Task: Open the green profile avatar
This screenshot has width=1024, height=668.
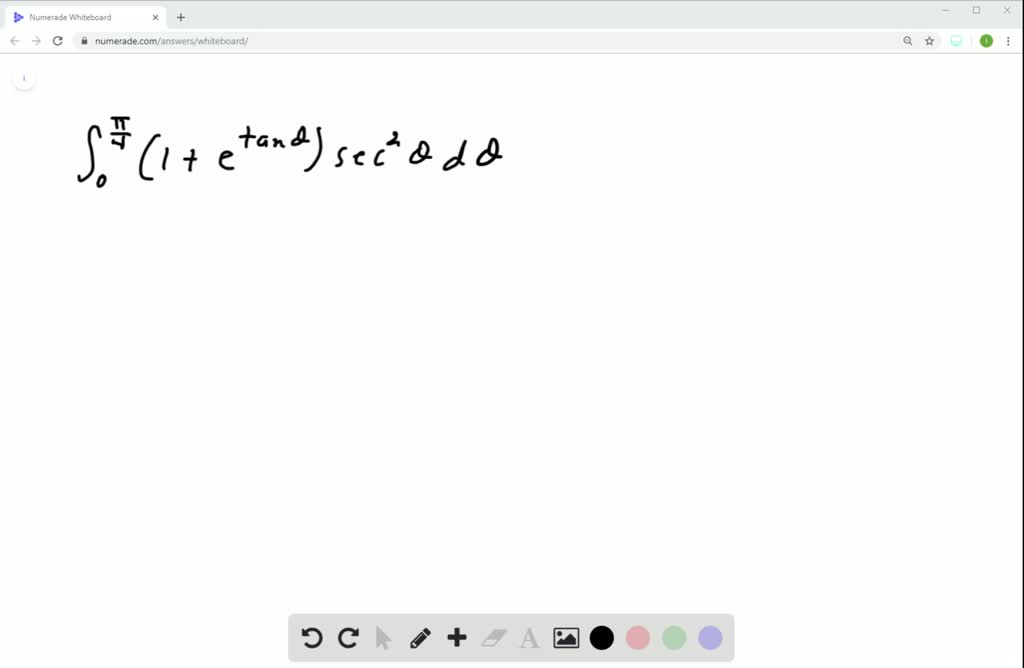Action: (986, 41)
